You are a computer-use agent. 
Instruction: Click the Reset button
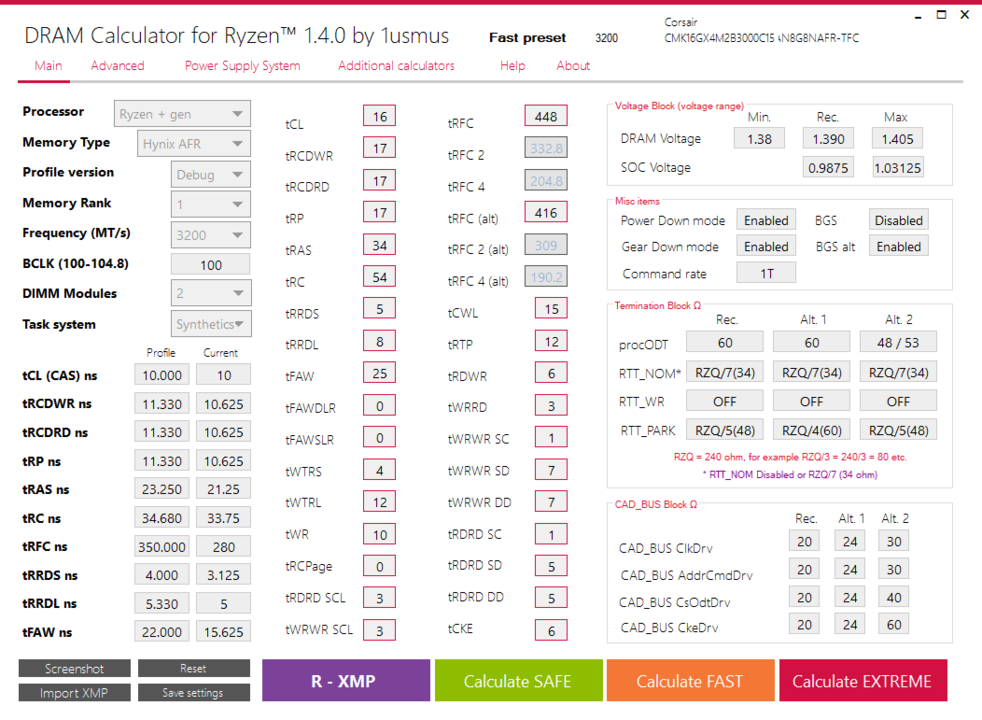coord(194,669)
